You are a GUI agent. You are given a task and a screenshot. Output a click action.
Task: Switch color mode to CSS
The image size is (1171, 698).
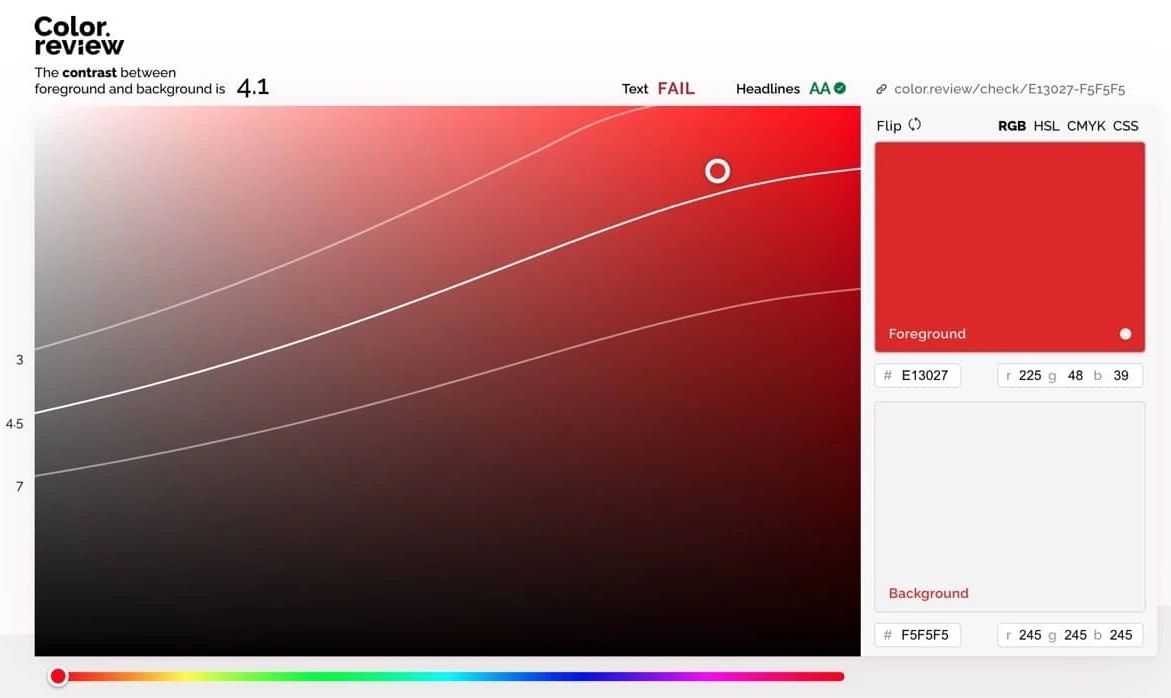pos(1125,126)
